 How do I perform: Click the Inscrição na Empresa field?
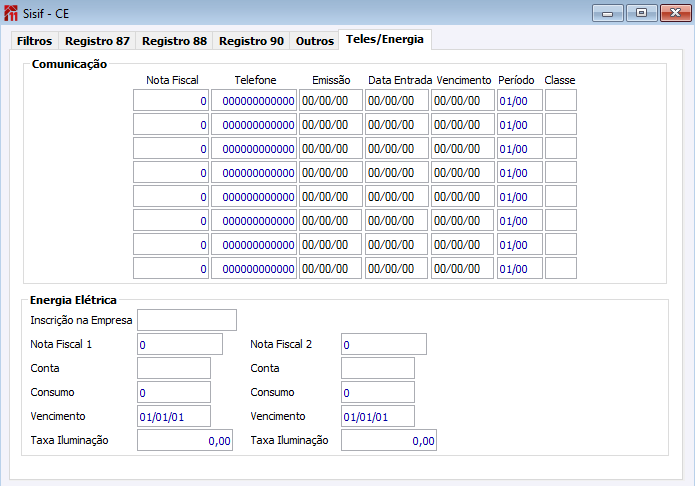tap(187, 320)
